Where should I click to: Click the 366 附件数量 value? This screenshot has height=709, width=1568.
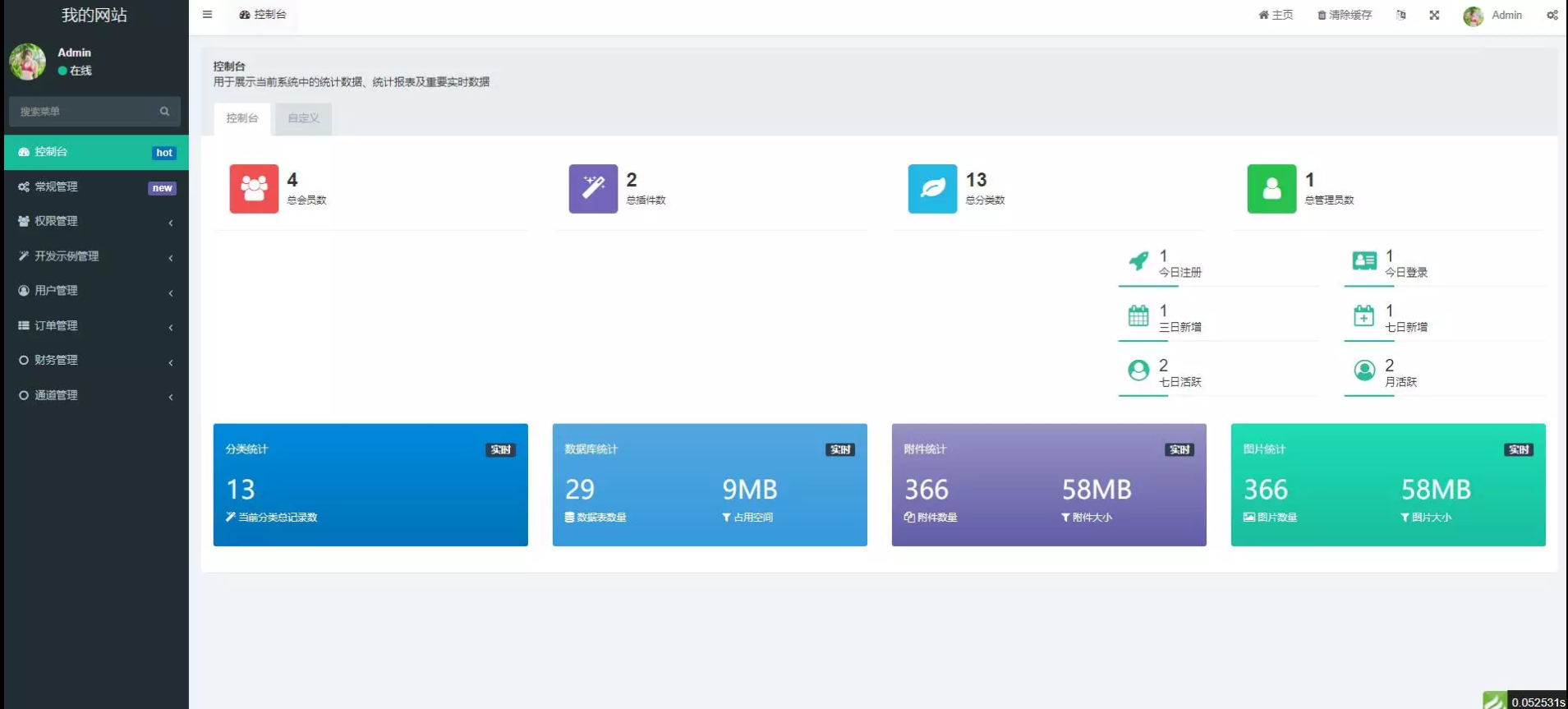[927, 490]
